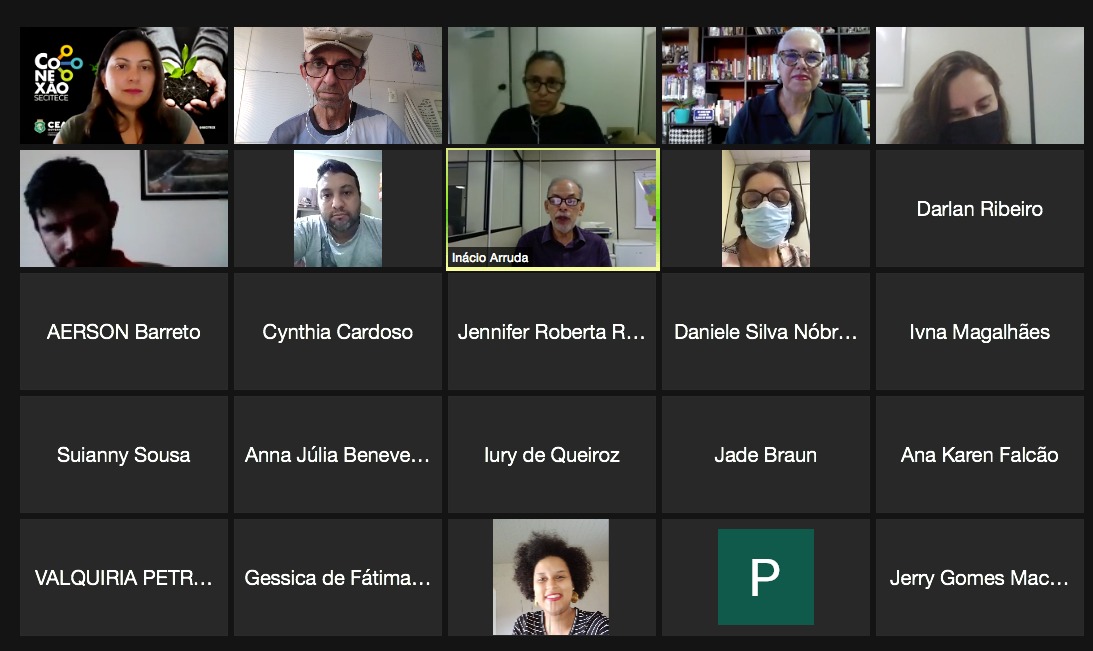The height and width of the screenshot is (651, 1093).
Task: Select the AERSON Barreto participant tile
Action: [124, 332]
